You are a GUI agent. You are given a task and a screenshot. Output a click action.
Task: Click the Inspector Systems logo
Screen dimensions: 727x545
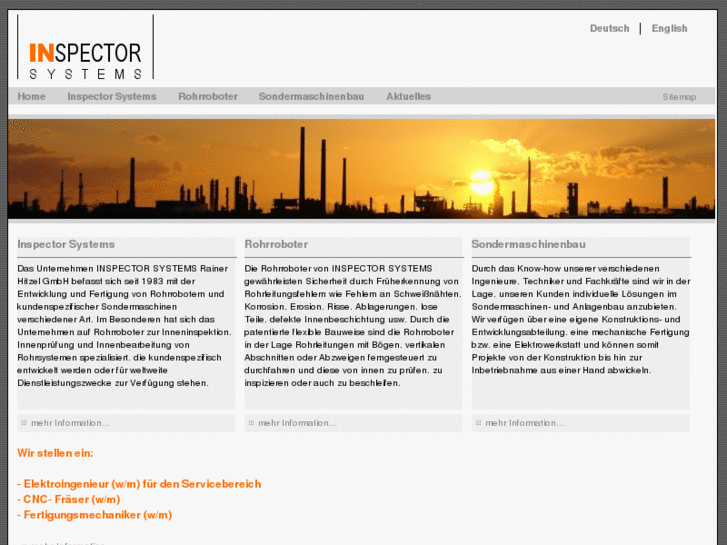[x=85, y=47]
